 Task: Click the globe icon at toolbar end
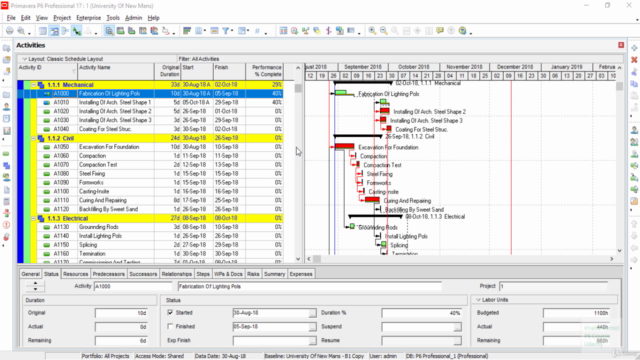(462, 31)
